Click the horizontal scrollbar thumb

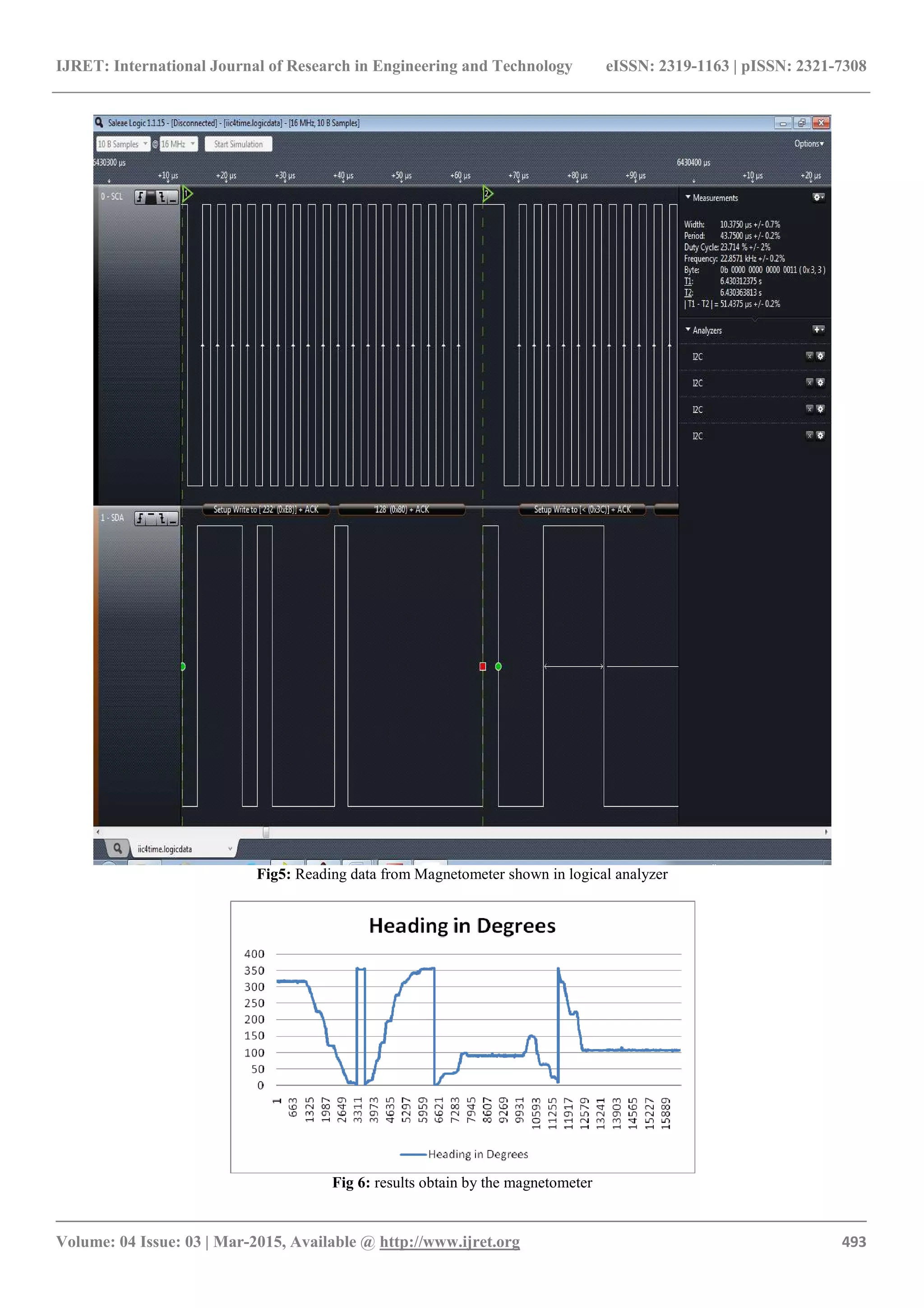click(x=266, y=832)
